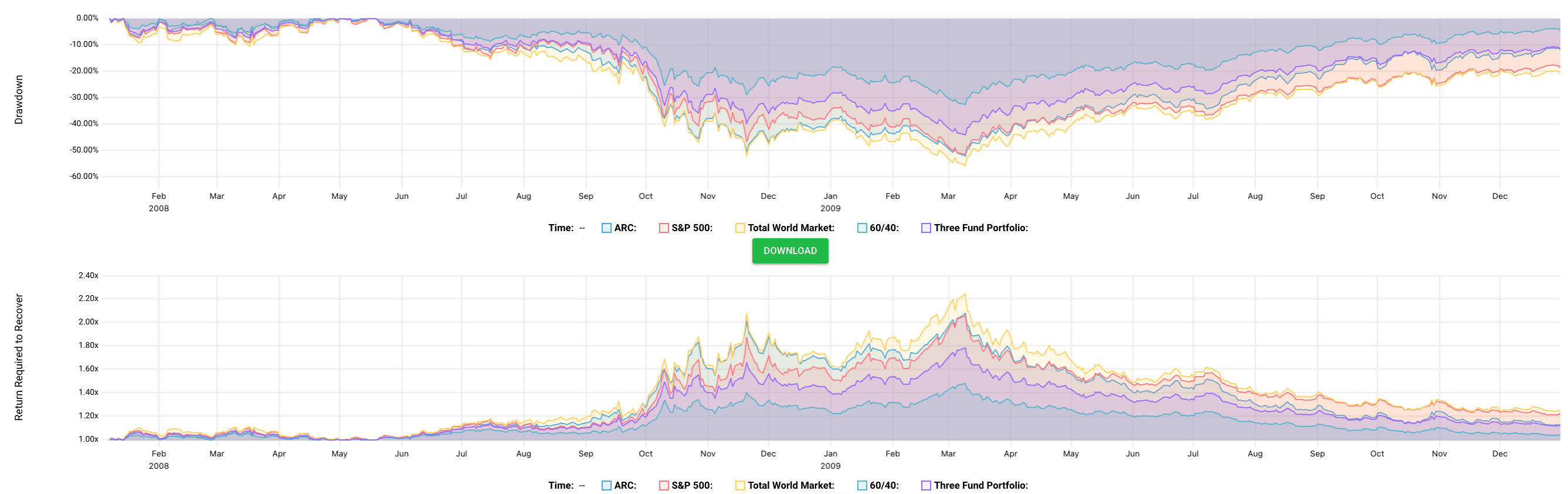Toggle Total World Market visibility in bottom legend
This screenshot has width=1568, height=494.
788,485
